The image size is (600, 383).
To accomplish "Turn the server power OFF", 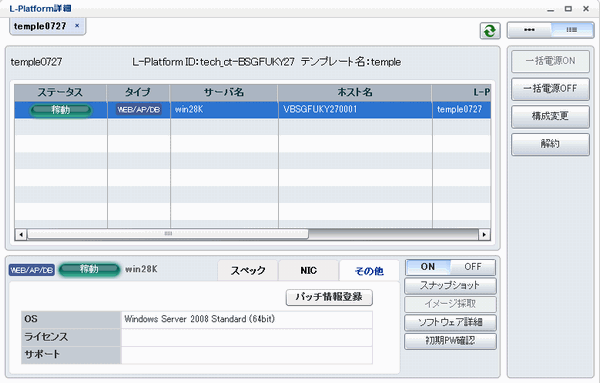I will (x=473, y=267).
